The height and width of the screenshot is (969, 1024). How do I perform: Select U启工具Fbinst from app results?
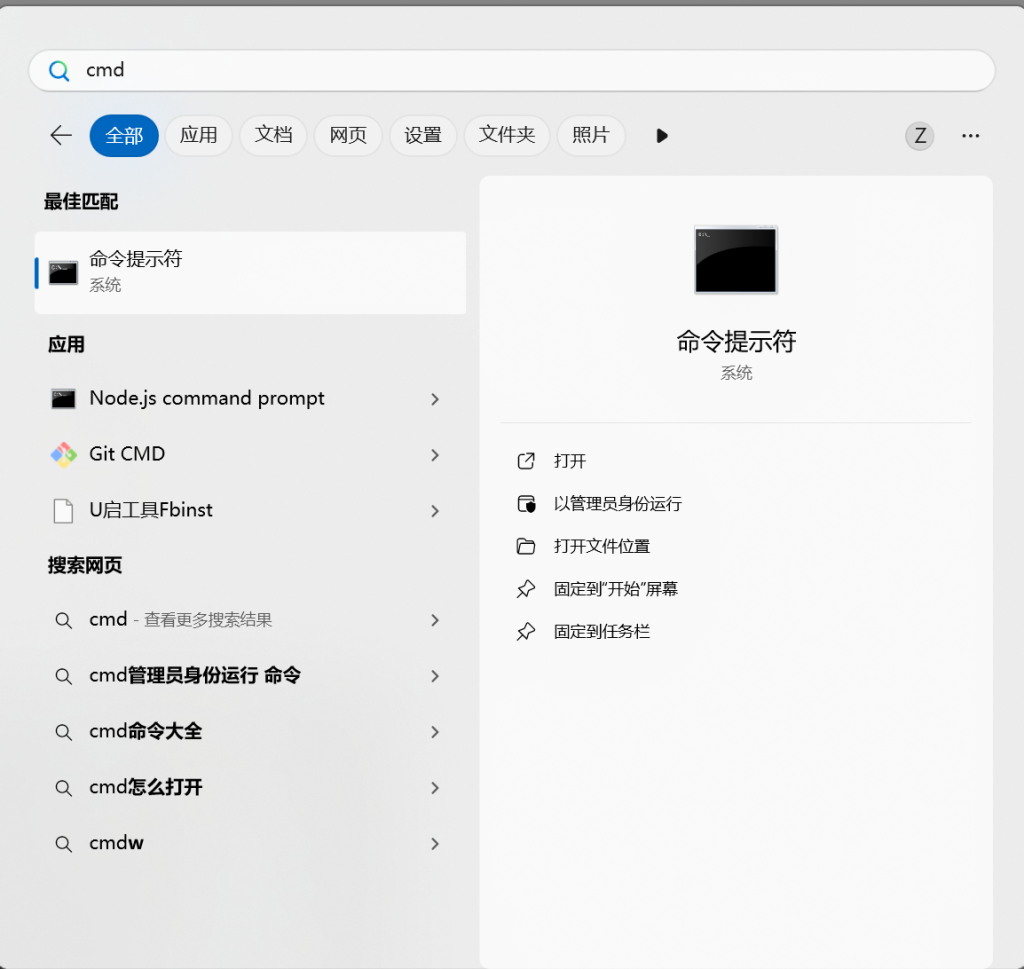(153, 510)
